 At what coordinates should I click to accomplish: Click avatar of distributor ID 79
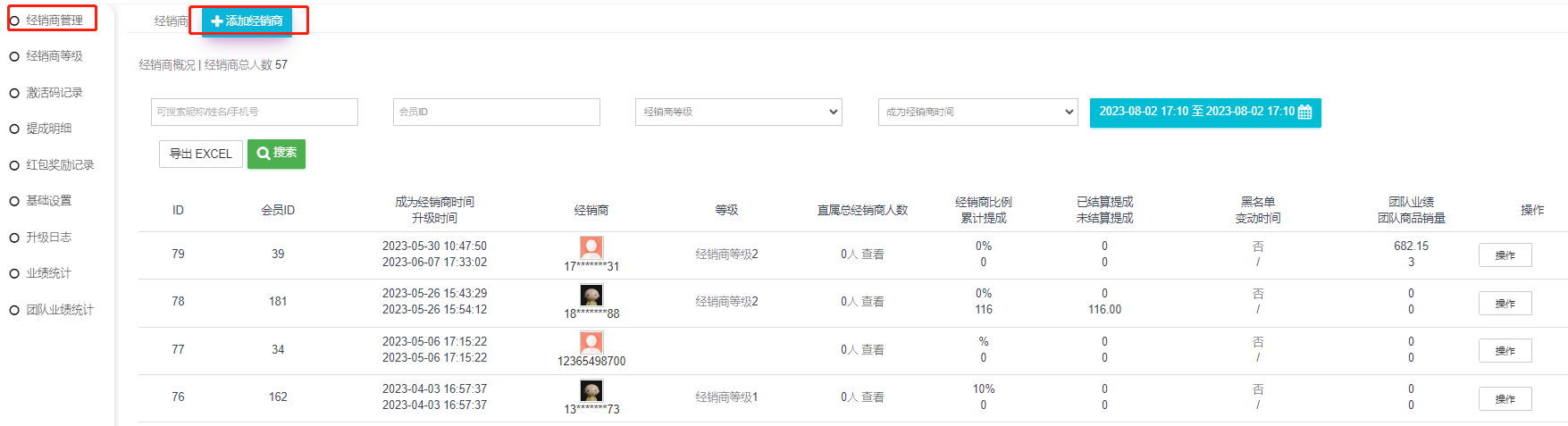coord(591,247)
